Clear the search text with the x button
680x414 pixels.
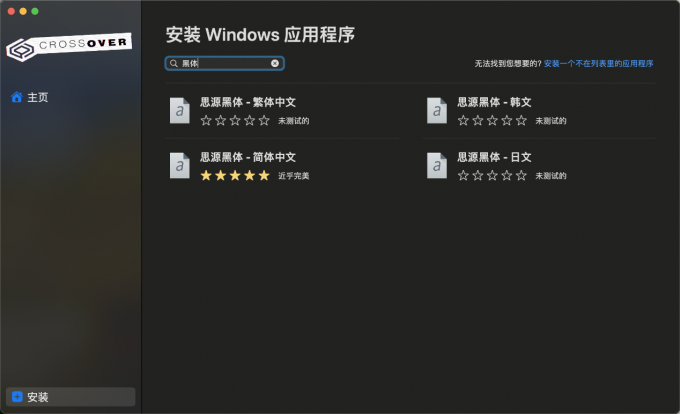pyautogui.click(x=275, y=63)
